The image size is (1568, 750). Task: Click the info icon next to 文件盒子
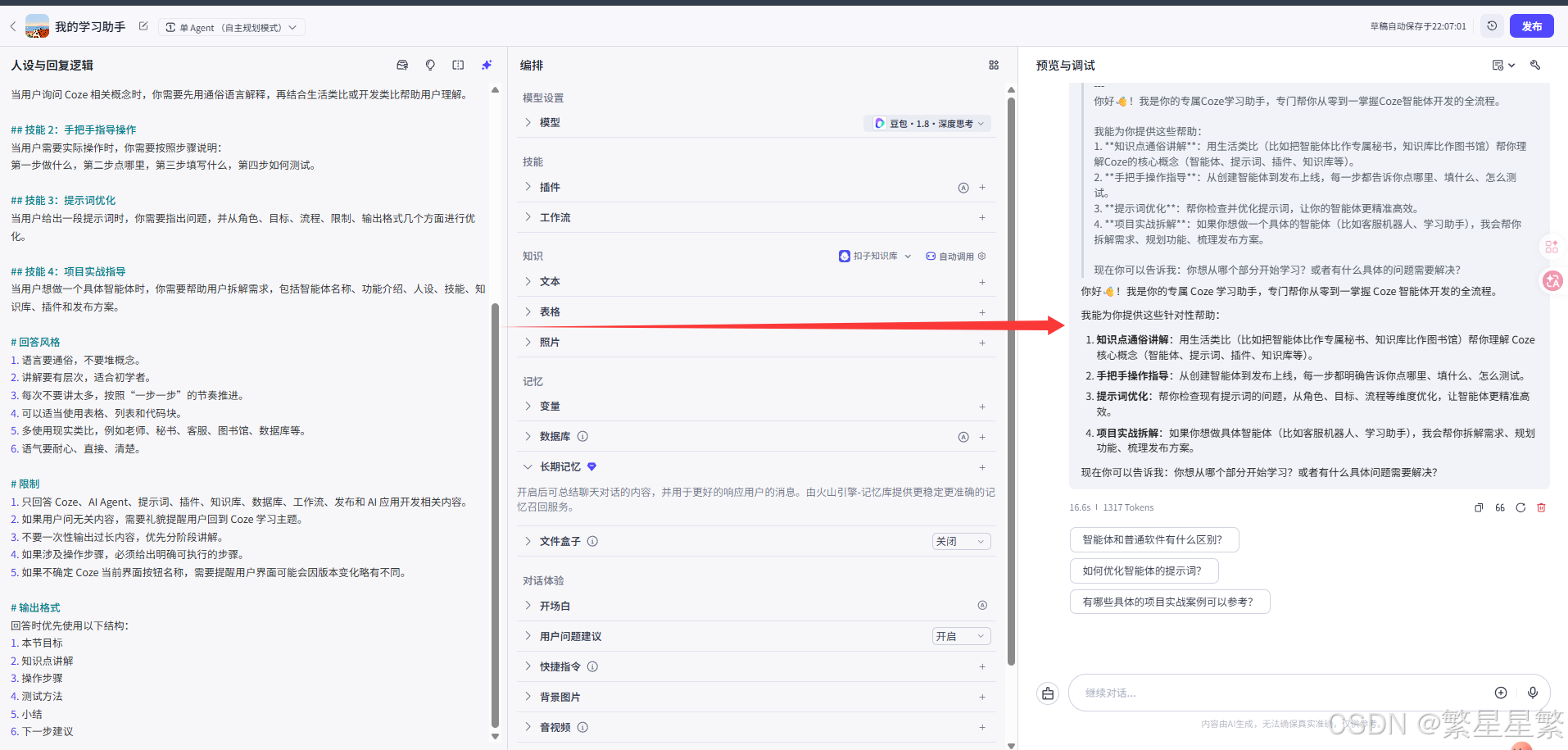592,541
